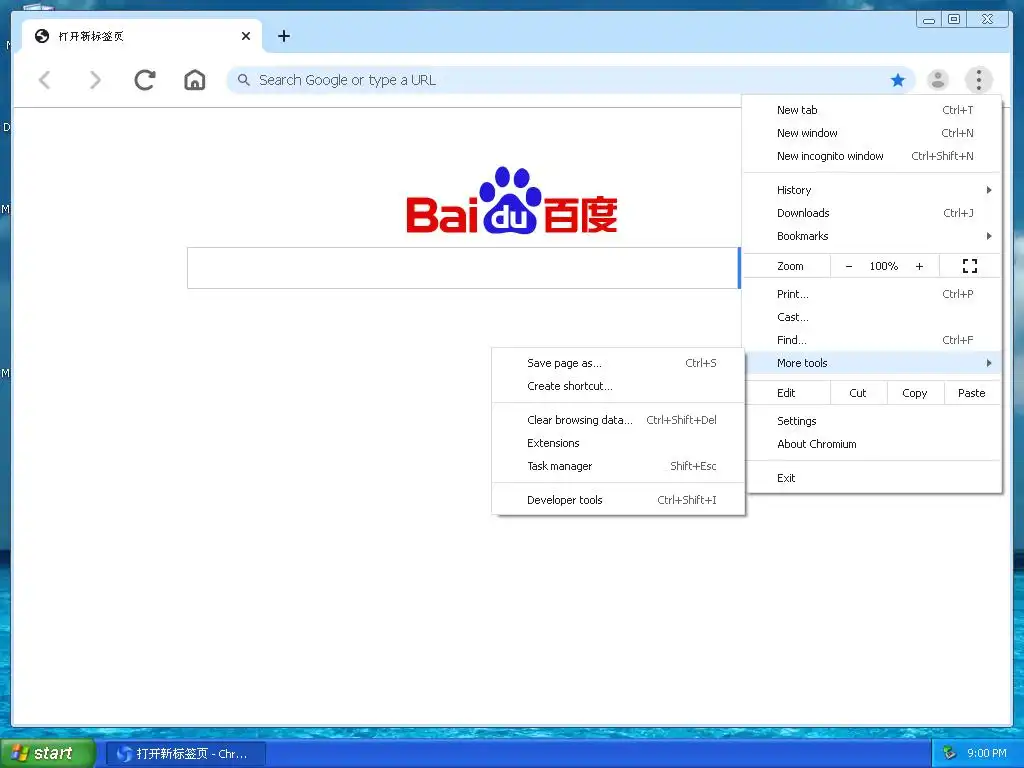Screen dimensions: 1024x768
Task: Click the three-dot Chromium menu button
Action: click(x=978, y=80)
